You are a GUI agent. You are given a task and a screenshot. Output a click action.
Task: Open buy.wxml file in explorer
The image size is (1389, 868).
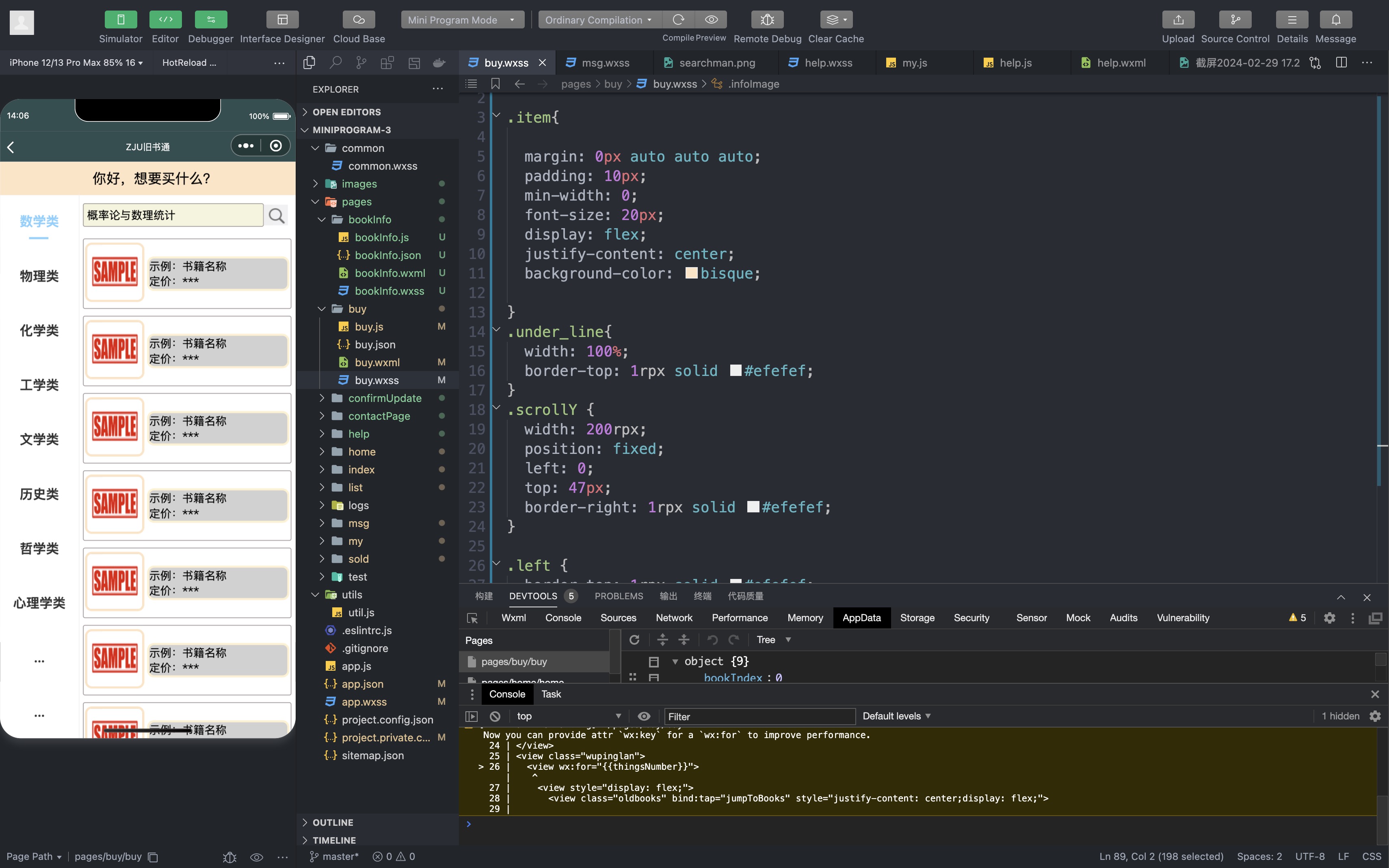click(x=376, y=362)
